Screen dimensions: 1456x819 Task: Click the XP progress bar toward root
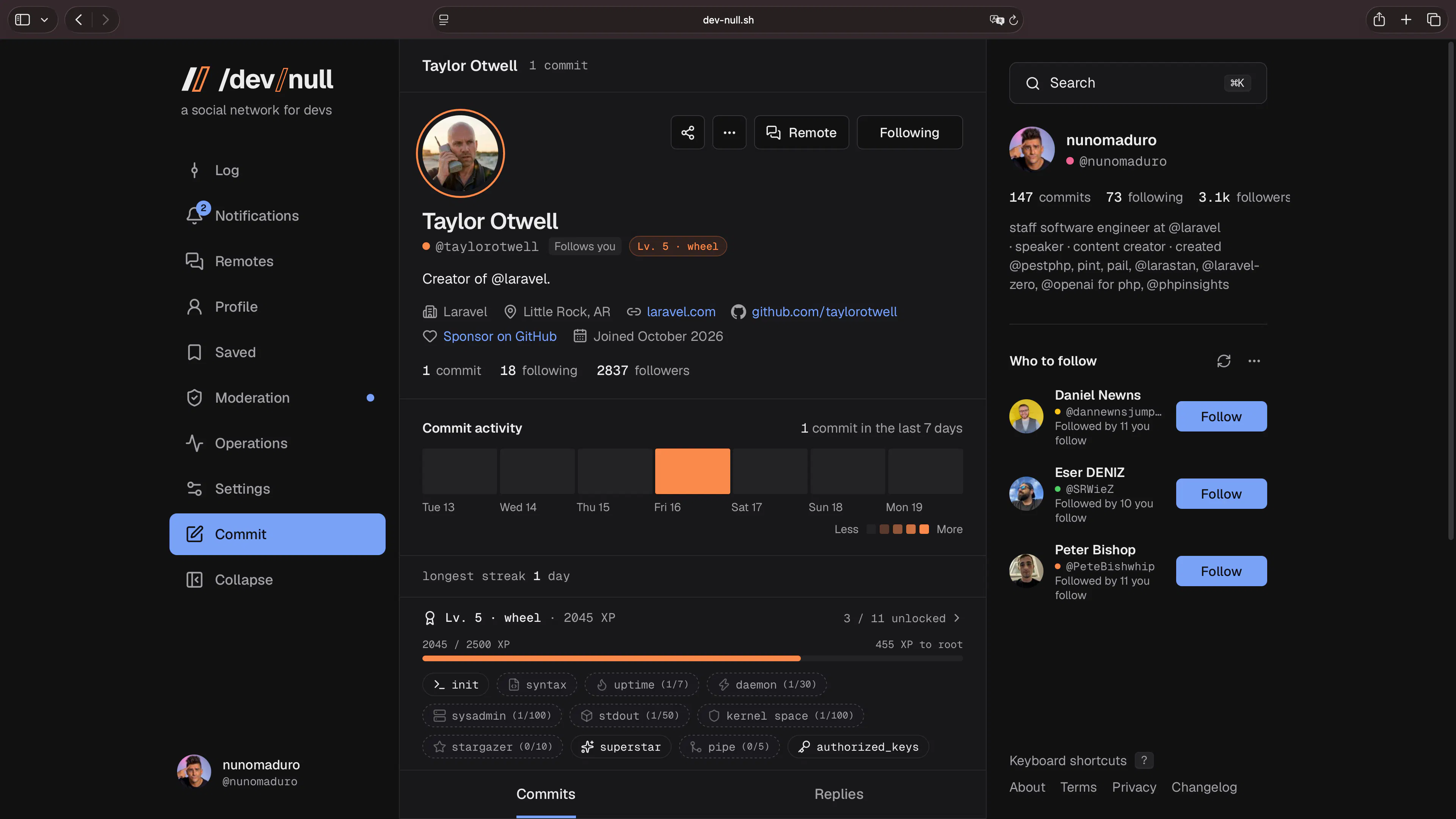point(692,659)
